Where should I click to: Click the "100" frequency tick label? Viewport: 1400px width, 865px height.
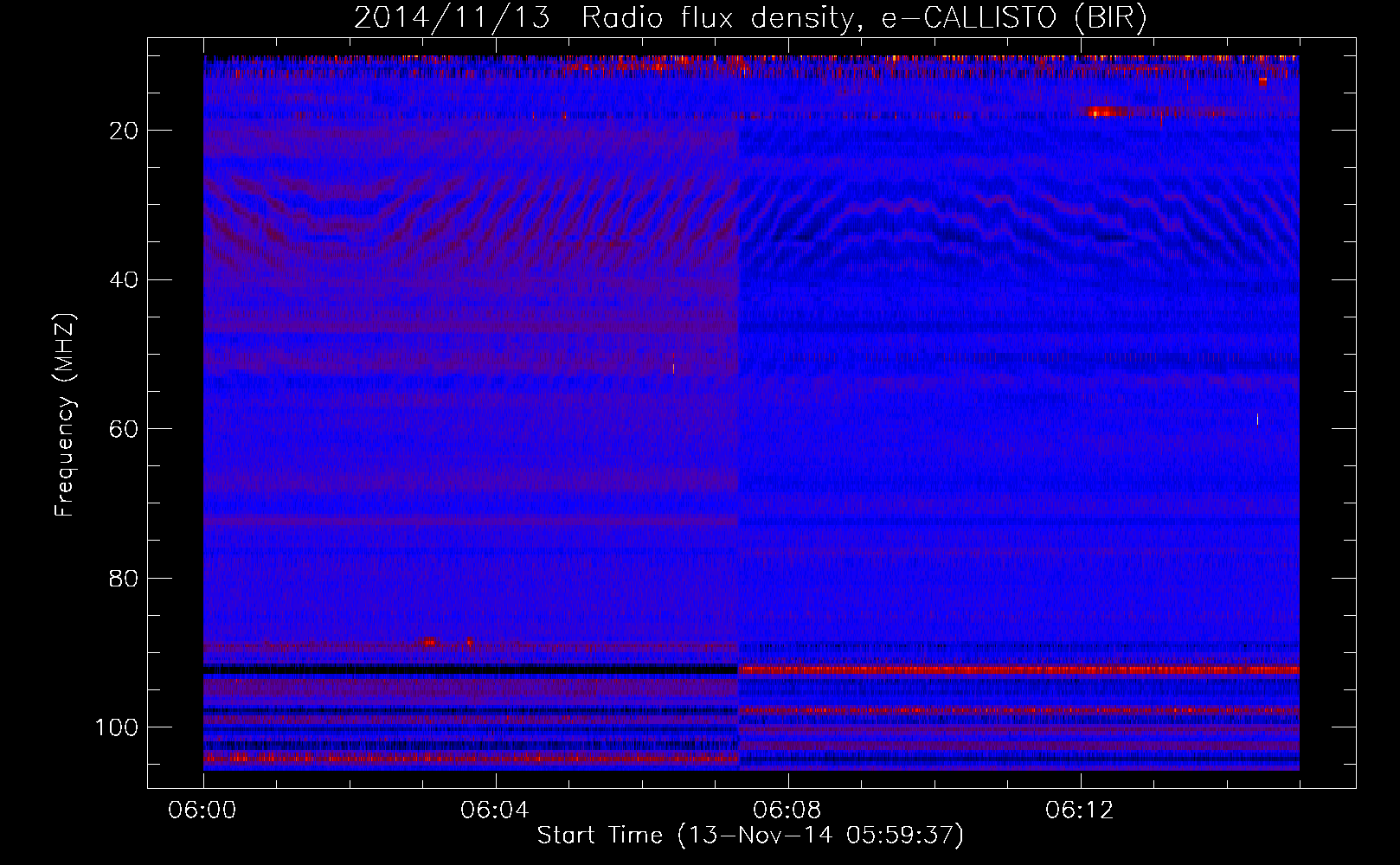coord(118,727)
